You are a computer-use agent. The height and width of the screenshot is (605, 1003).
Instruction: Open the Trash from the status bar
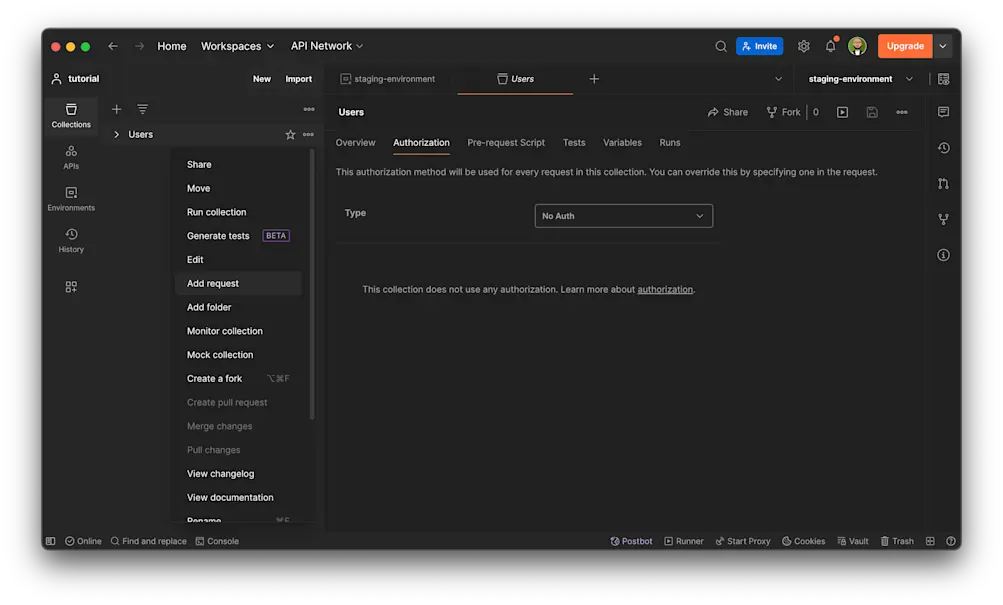coord(897,541)
